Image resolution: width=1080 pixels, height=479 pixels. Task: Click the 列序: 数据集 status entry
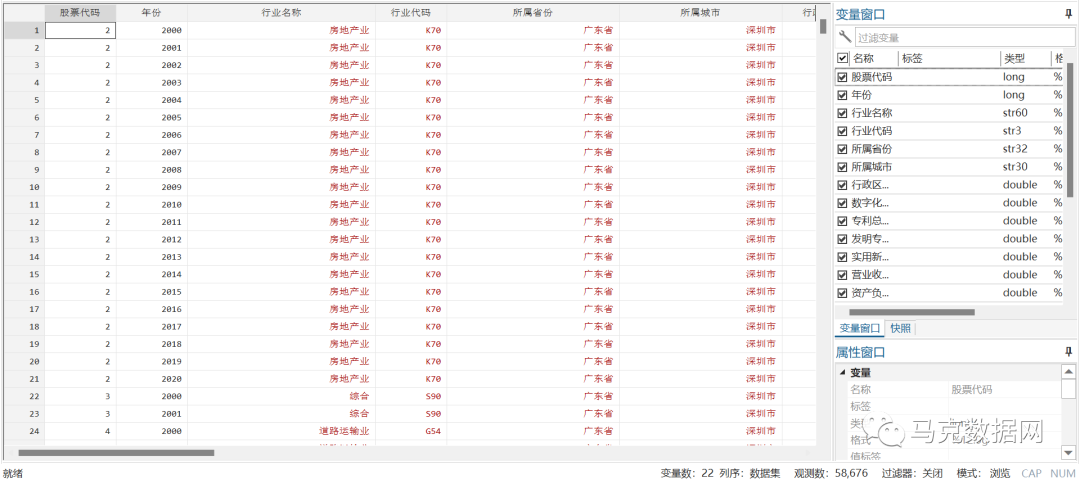(750, 473)
